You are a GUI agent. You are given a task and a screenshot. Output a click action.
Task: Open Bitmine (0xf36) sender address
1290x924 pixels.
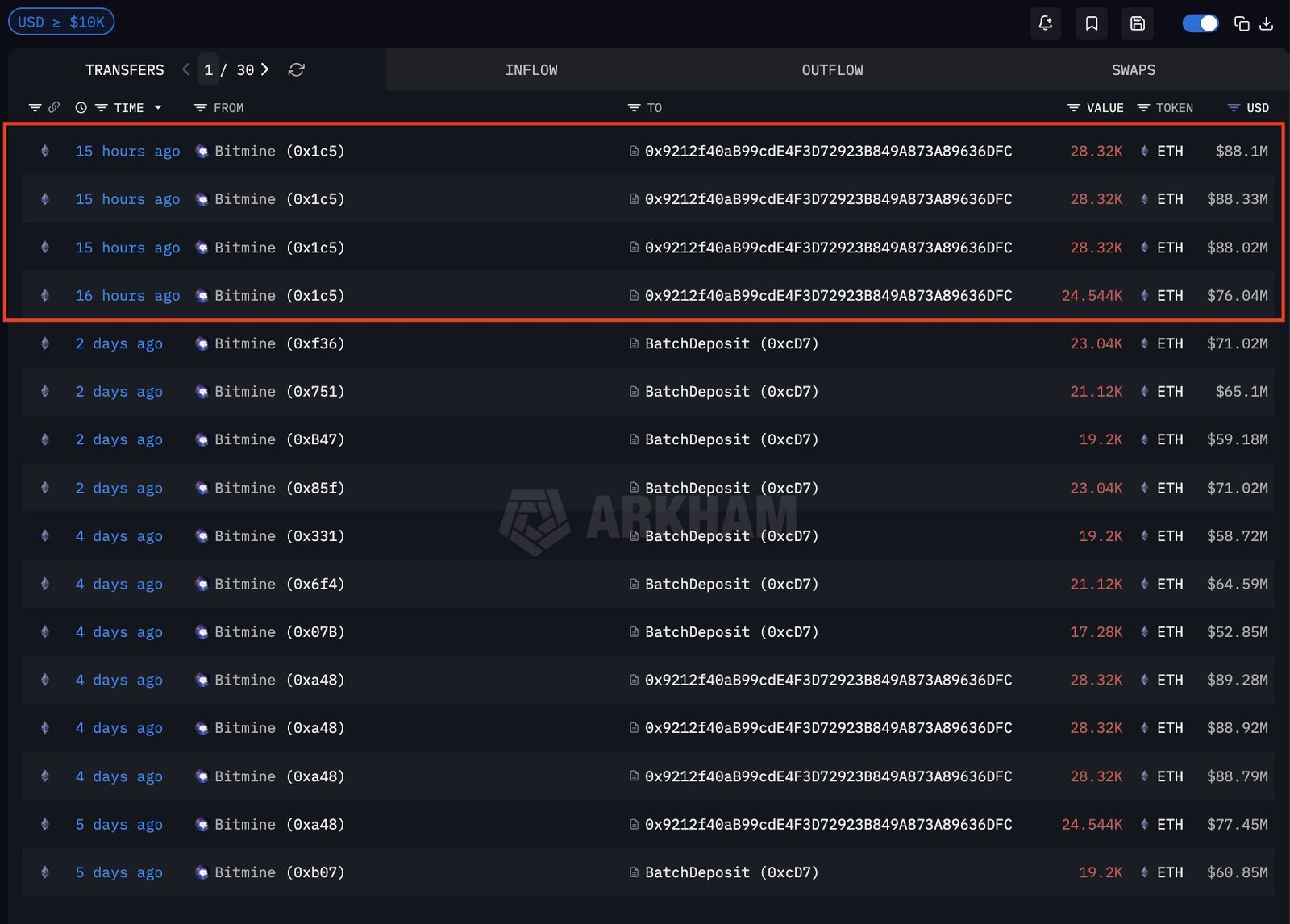pos(279,343)
